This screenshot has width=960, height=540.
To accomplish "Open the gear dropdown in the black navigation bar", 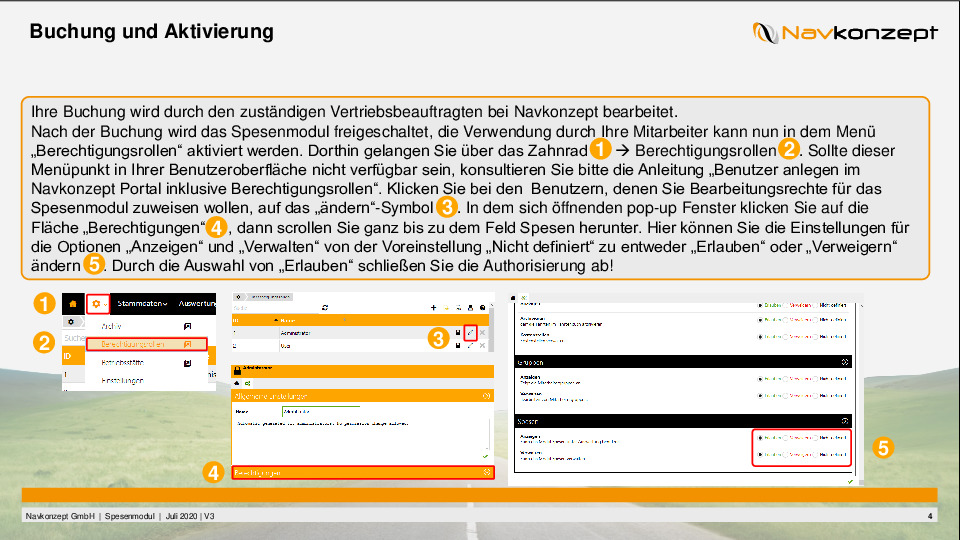I will point(97,304).
